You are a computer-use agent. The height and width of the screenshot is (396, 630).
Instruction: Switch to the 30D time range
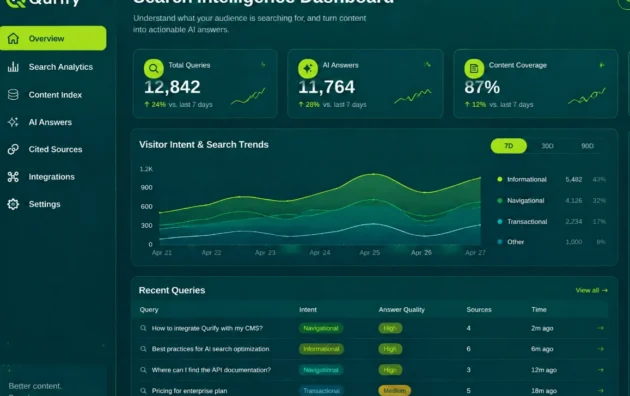547,146
